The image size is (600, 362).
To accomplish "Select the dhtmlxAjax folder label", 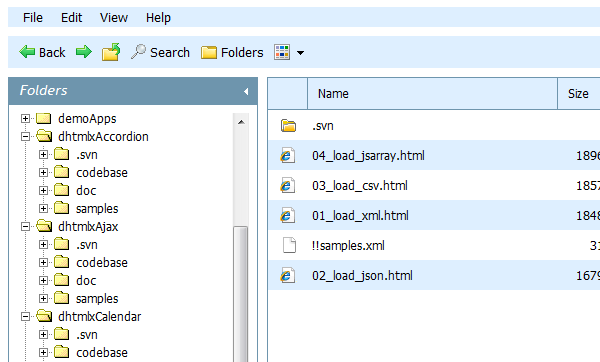I will (x=88, y=227).
